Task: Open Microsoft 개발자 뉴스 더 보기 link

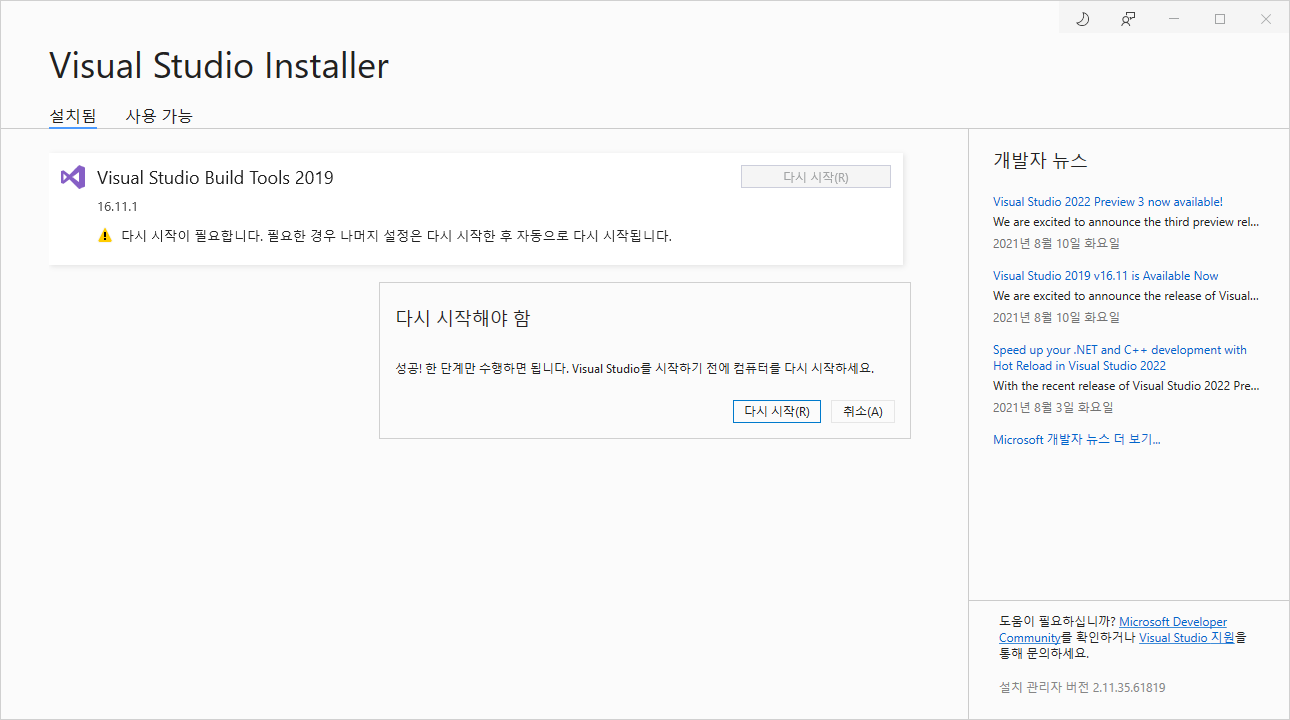Action: tap(1077, 440)
